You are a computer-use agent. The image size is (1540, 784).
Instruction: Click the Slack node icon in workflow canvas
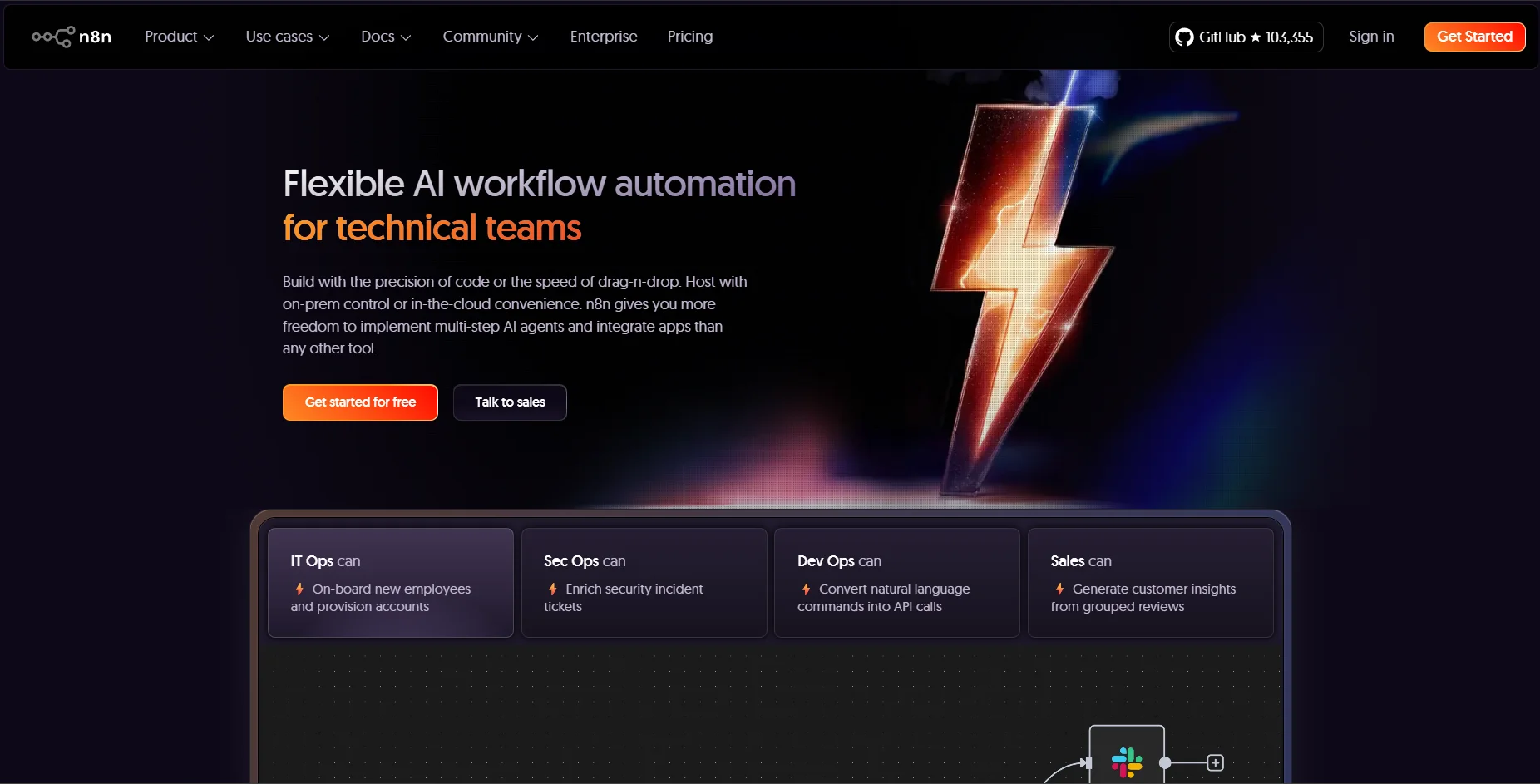1127,762
